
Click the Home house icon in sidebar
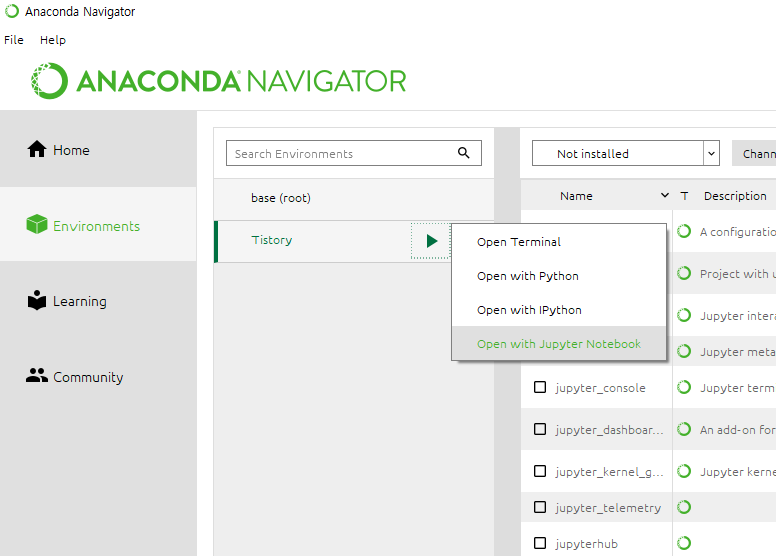coord(37,149)
